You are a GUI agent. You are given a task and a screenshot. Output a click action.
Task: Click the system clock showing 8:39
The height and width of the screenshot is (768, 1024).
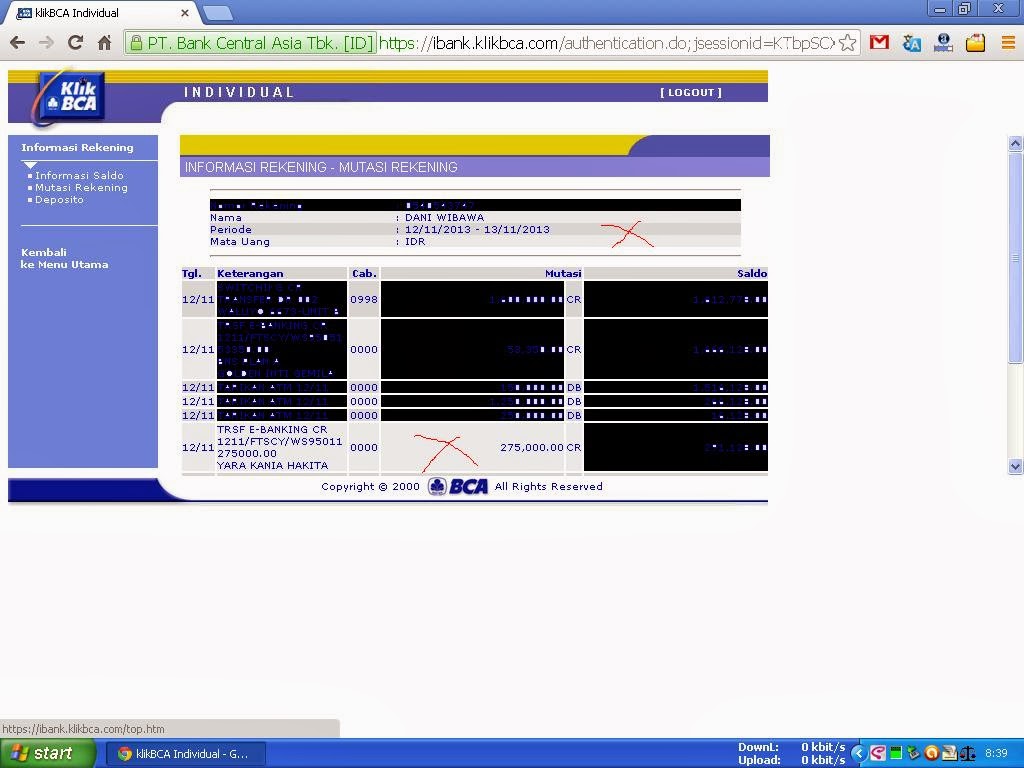pyautogui.click(x=996, y=754)
